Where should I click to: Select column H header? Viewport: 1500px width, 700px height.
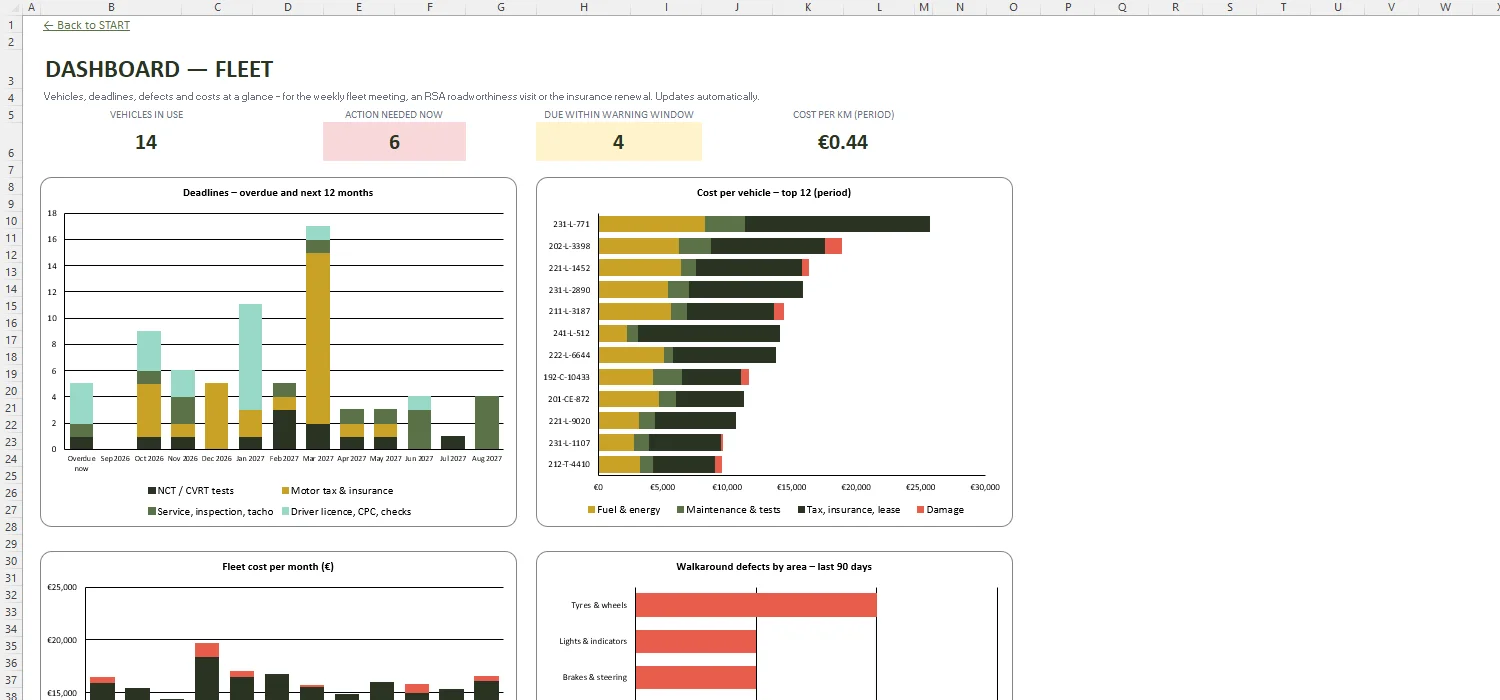(x=583, y=7)
